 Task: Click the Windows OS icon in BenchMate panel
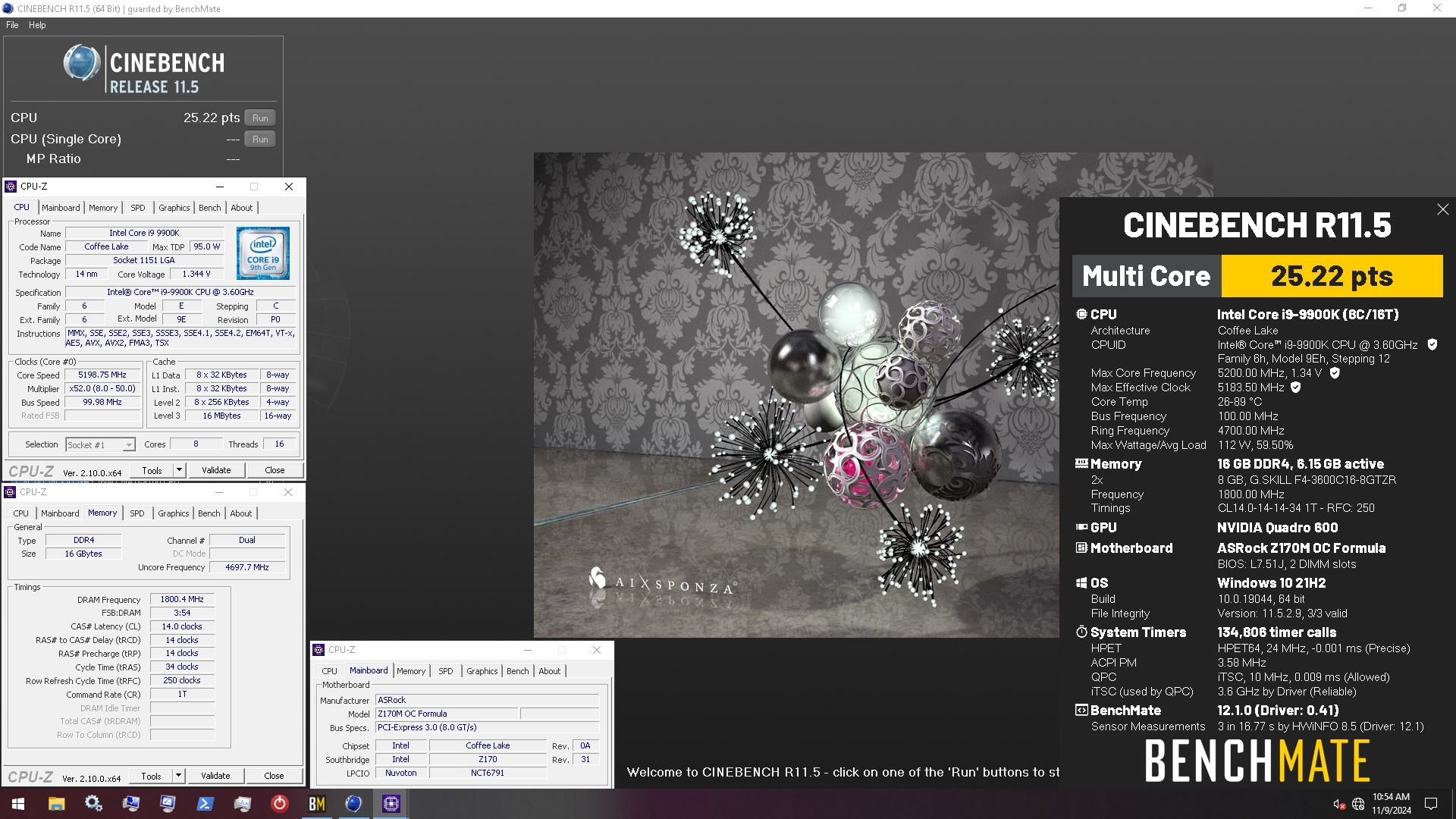[x=1081, y=582]
